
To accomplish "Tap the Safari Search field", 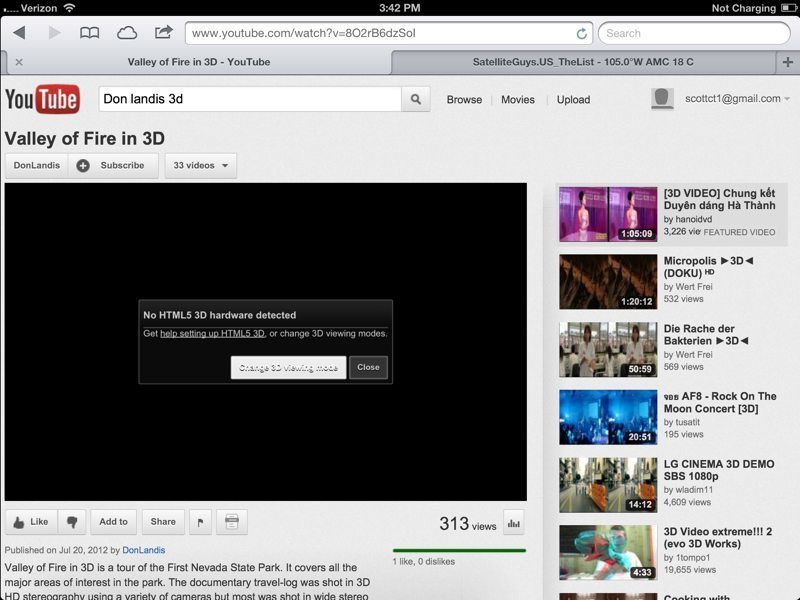I will [694, 34].
